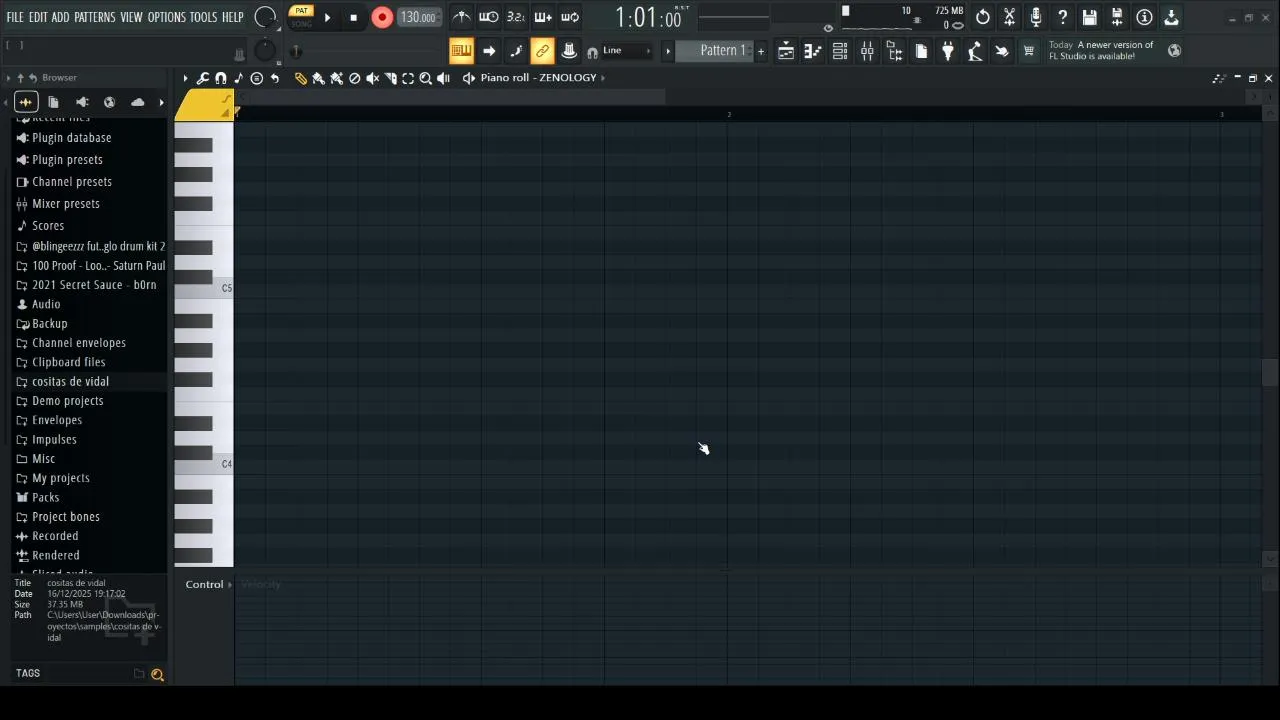Open the shopping cart content library icon
Screen dimensions: 1280x720
point(1028,51)
